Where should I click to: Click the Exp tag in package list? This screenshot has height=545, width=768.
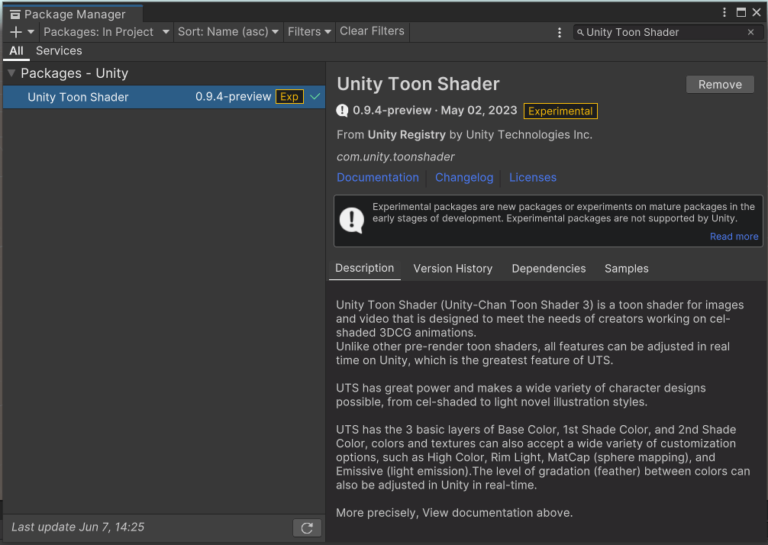pyautogui.click(x=289, y=97)
